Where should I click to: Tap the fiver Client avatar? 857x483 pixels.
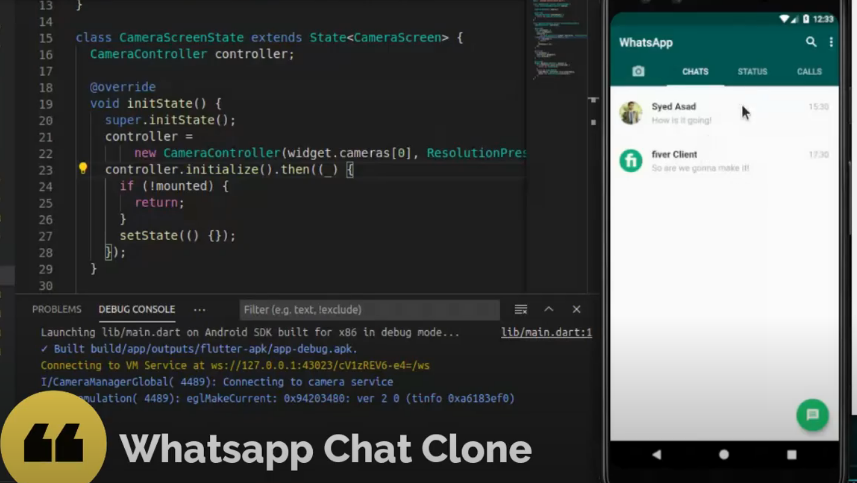pyautogui.click(x=631, y=161)
